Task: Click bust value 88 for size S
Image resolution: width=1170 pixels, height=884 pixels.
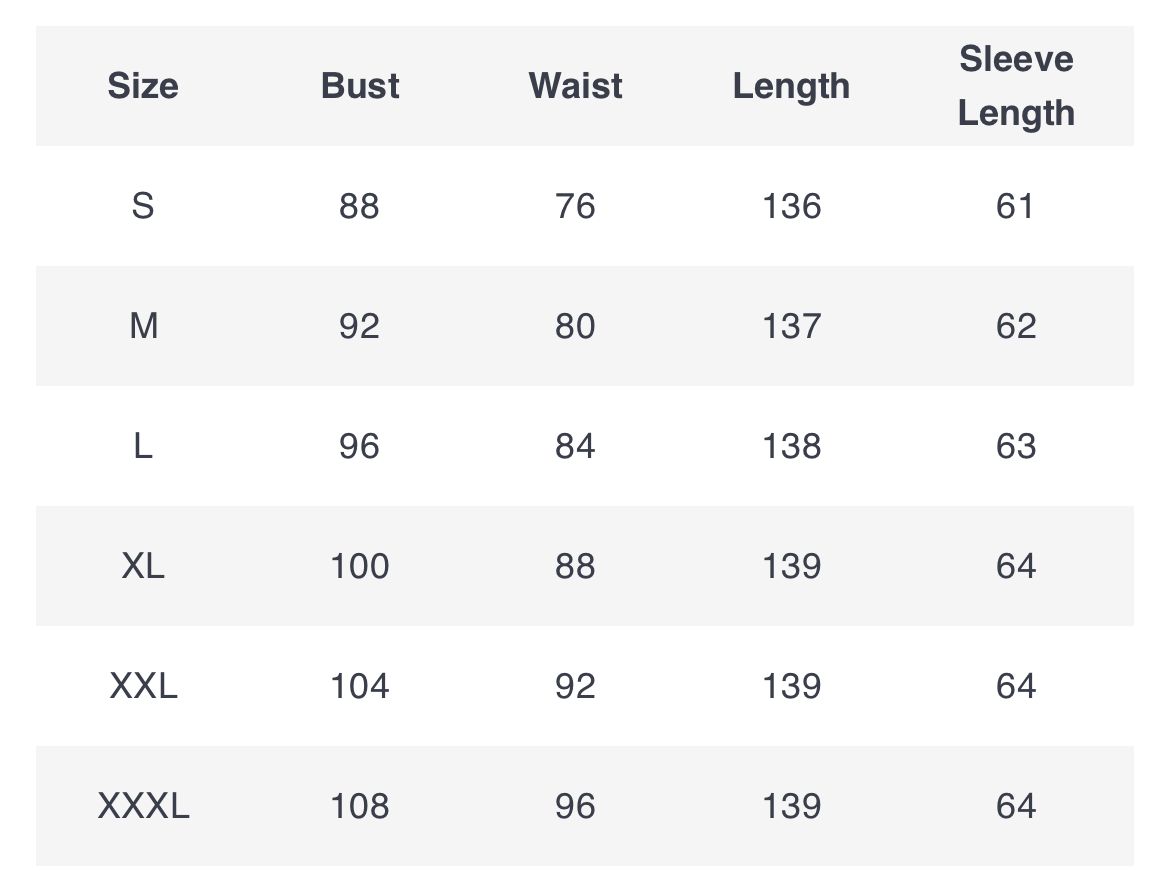Action: pyautogui.click(x=360, y=206)
